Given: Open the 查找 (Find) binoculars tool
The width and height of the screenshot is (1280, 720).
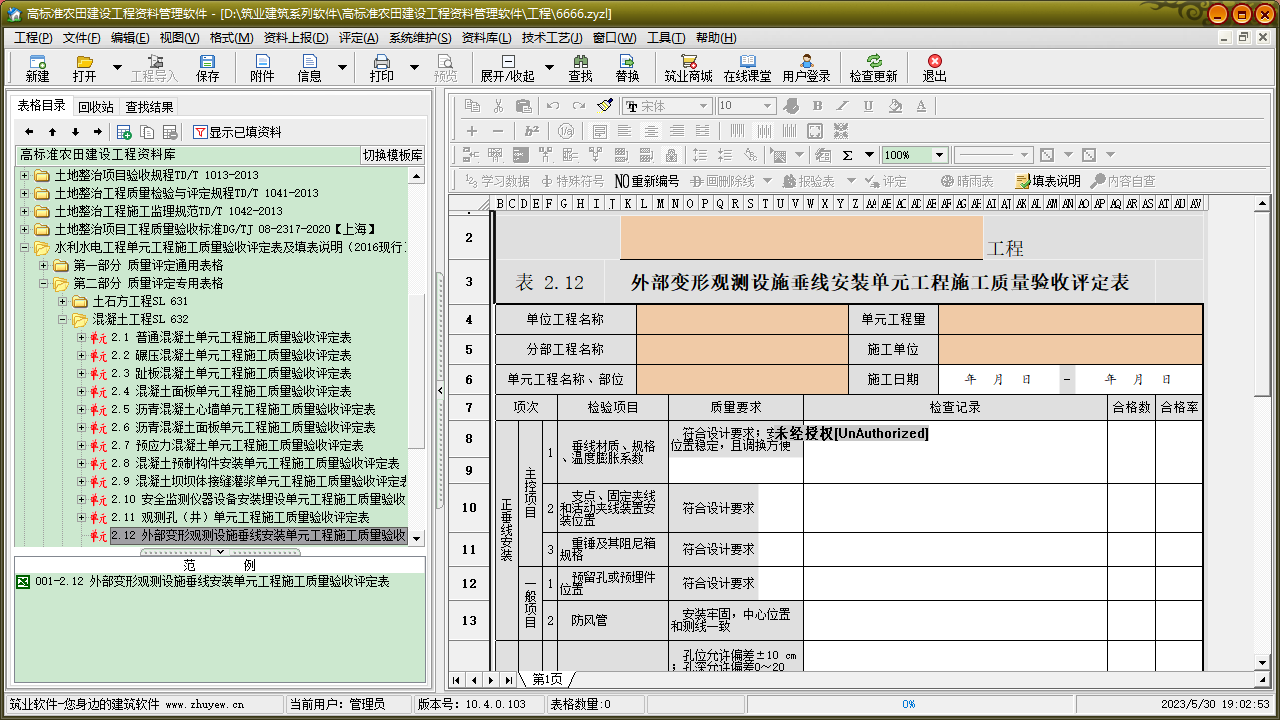Looking at the screenshot, I should 580,67.
